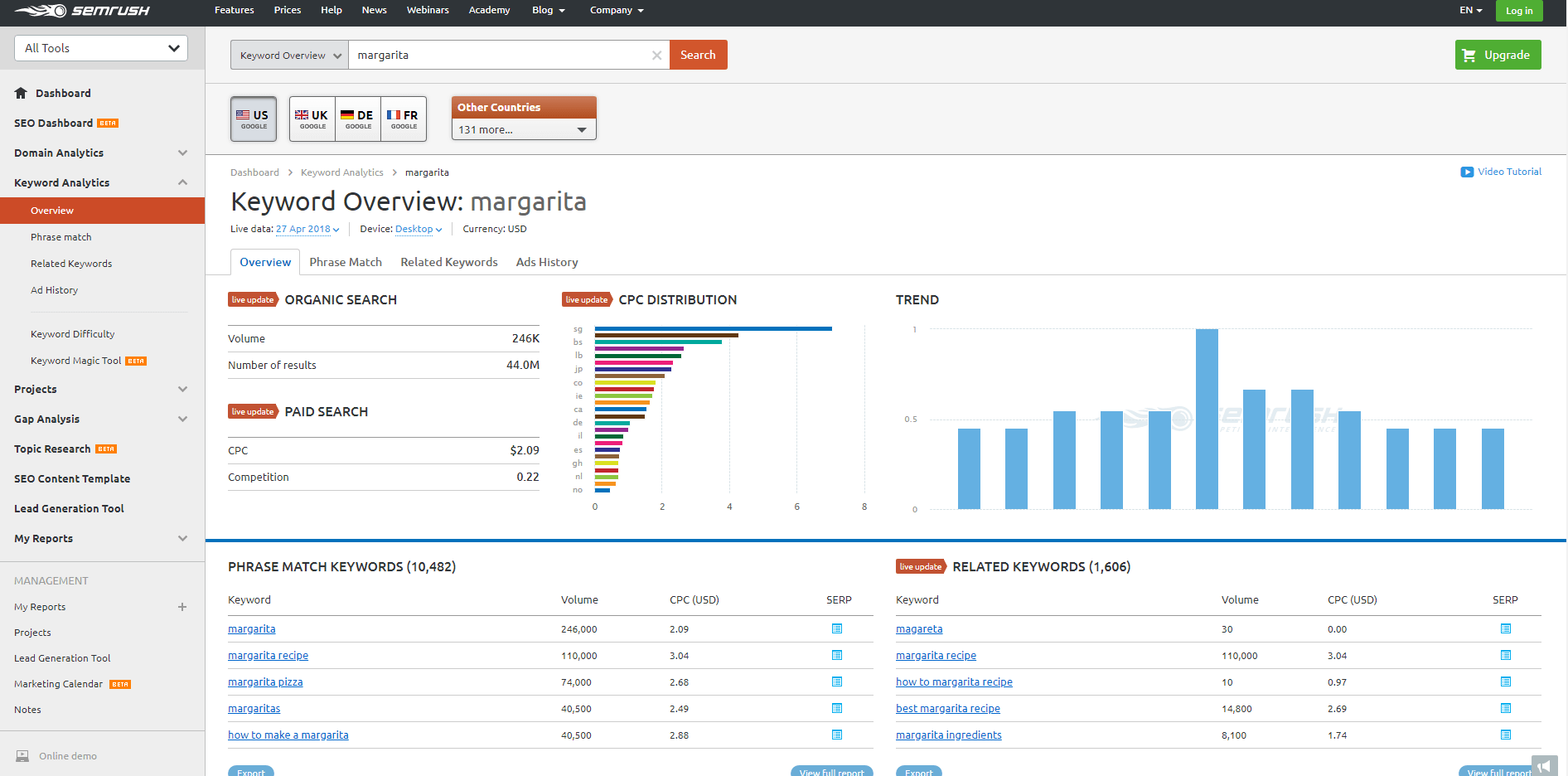1568x776 pixels.
Task: Open the All Tools dropdown
Action: click(101, 48)
